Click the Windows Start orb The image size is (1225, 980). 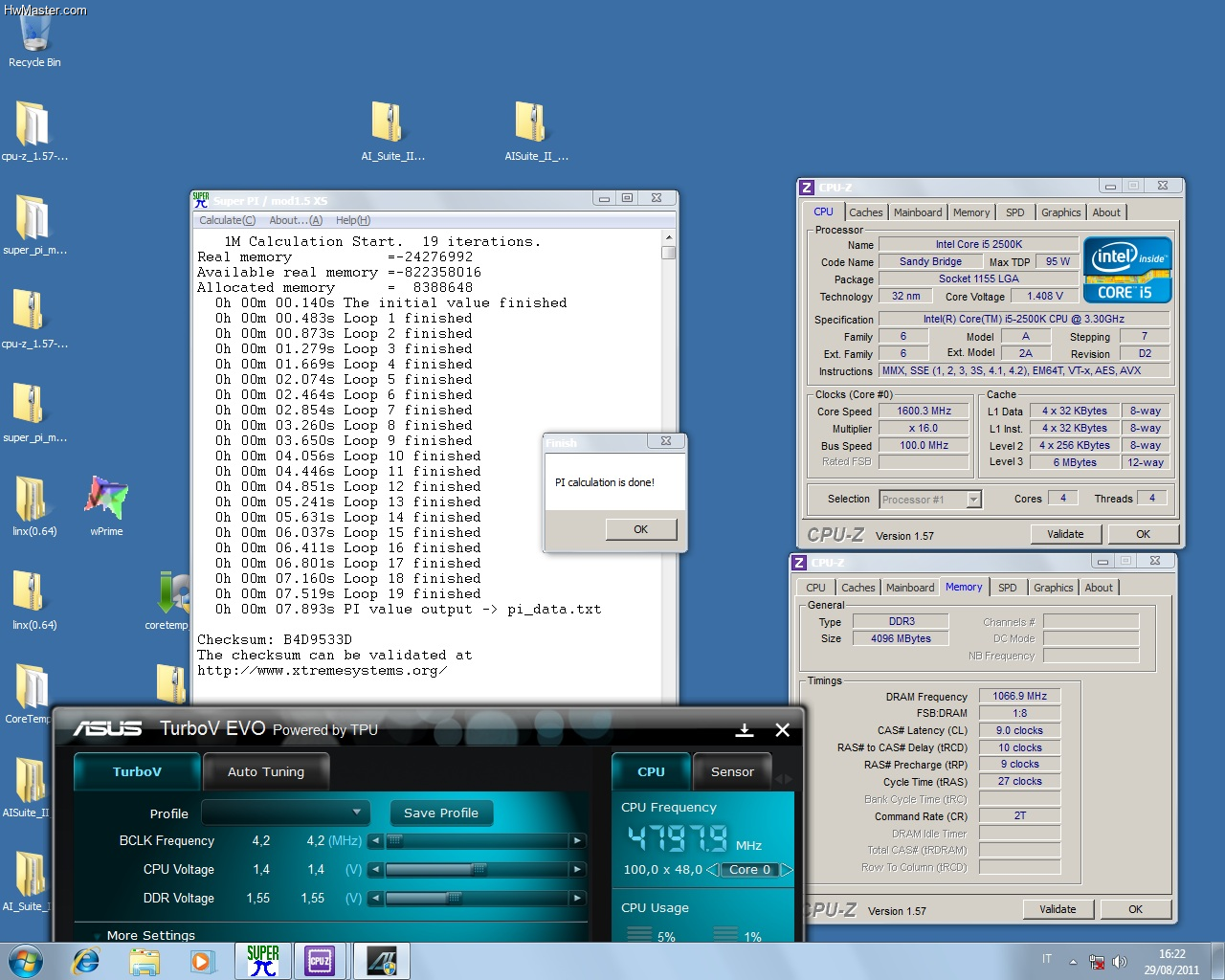tap(25, 960)
